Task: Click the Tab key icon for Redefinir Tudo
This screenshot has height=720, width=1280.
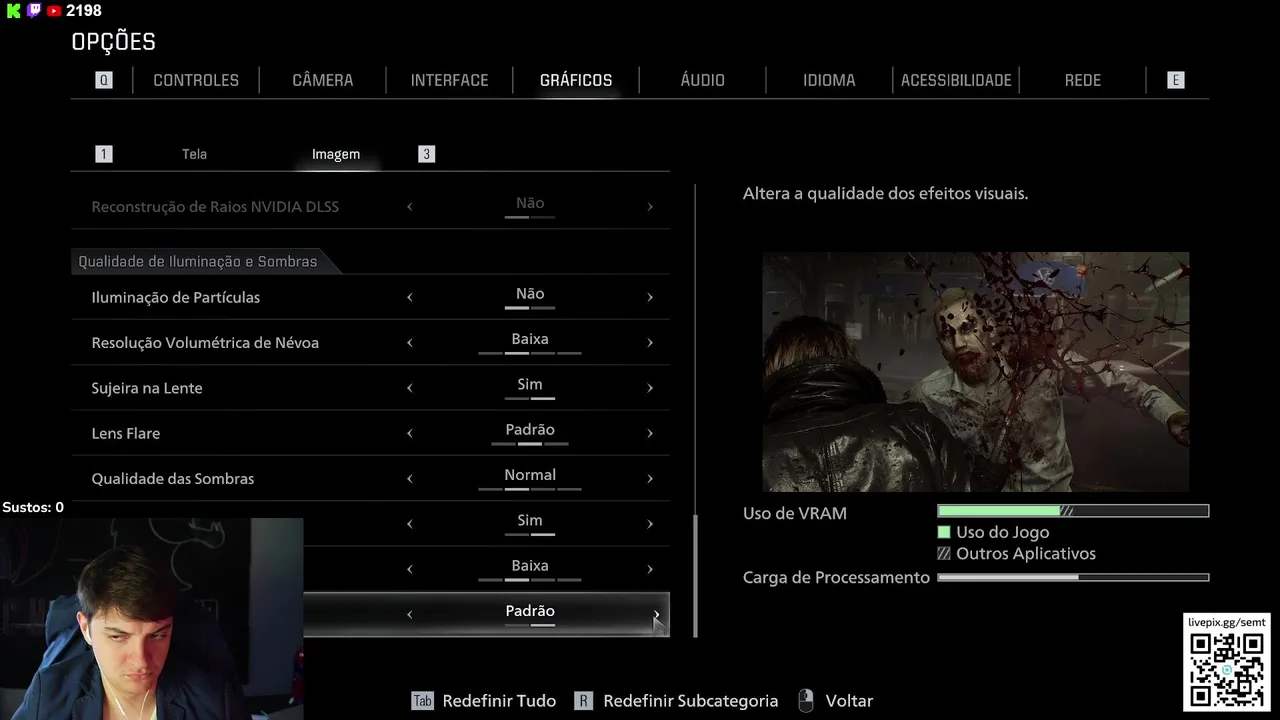Action: click(x=423, y=701)
